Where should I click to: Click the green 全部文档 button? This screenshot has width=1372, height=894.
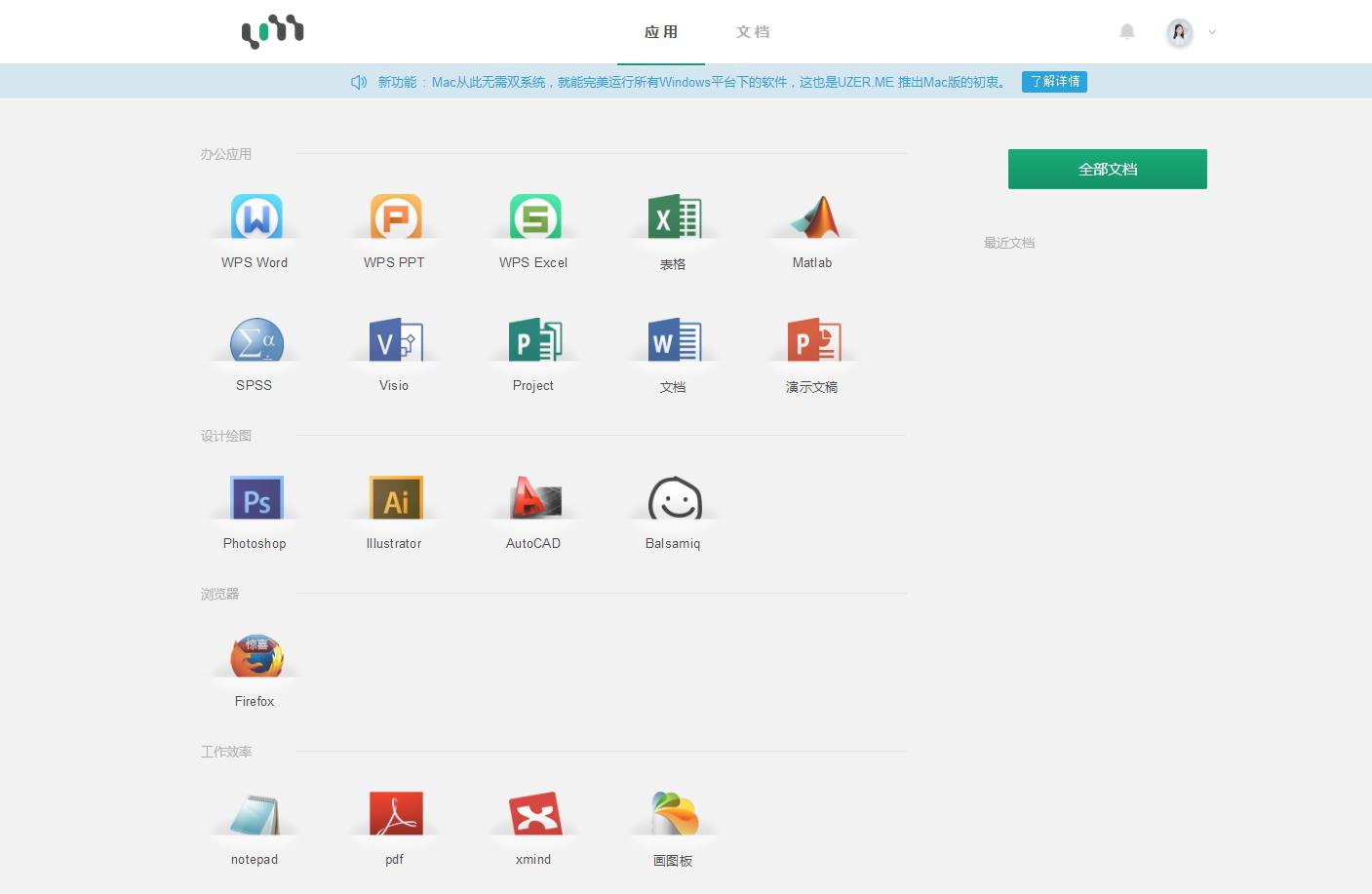1108,169
